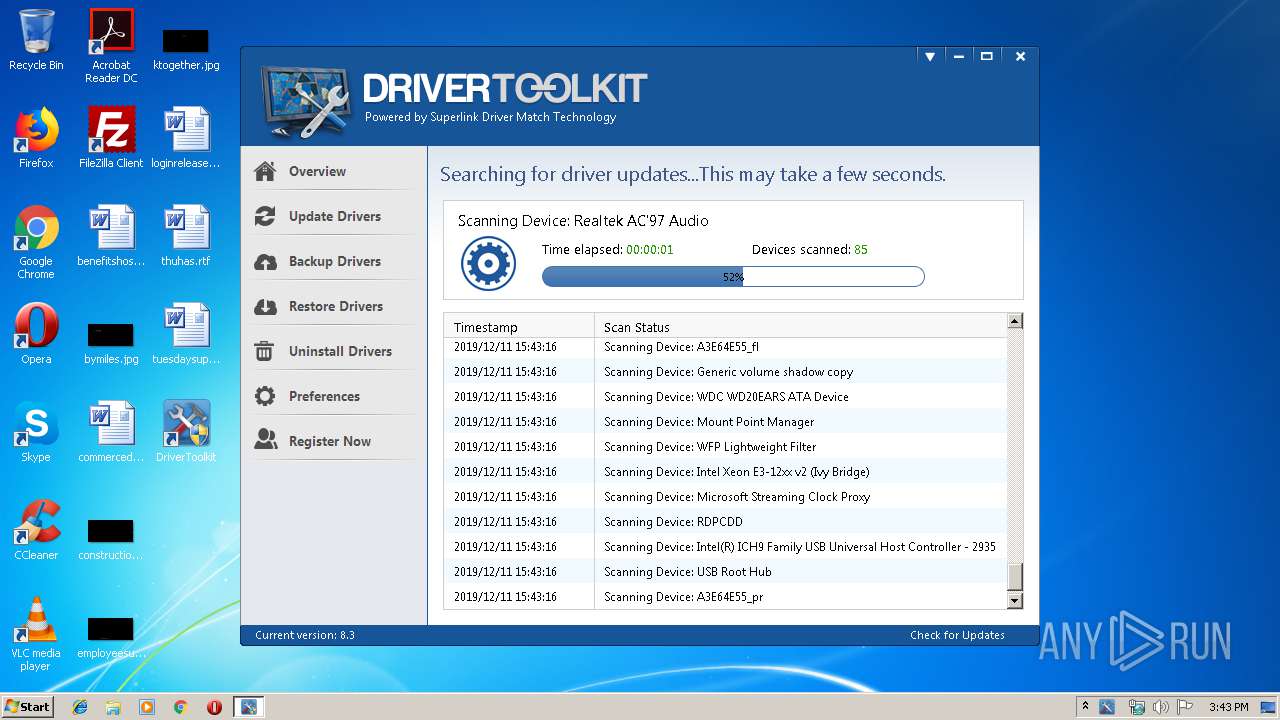
Task: Click the Backup Drivers cloud icon
Action: point(265,261)
